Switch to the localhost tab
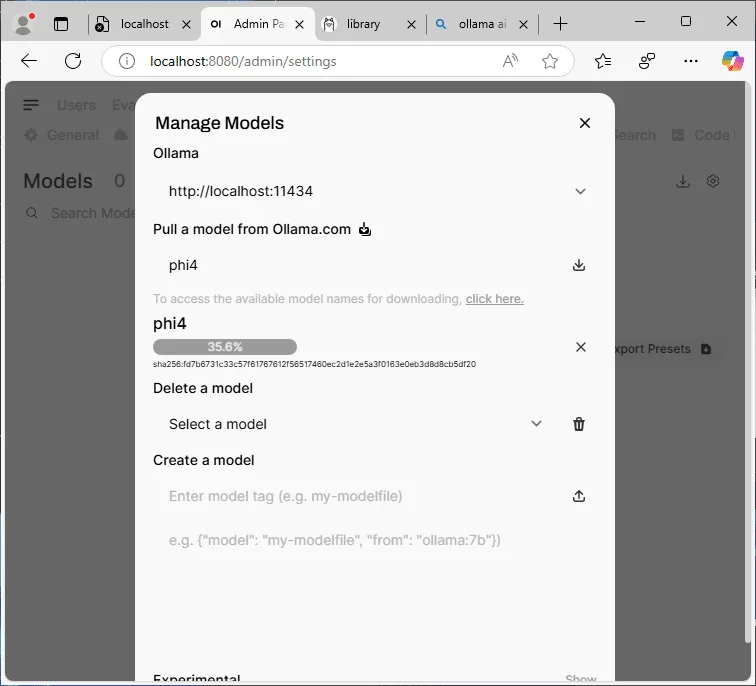The height and width of the screenshot is (686, 756). point(142,24)
